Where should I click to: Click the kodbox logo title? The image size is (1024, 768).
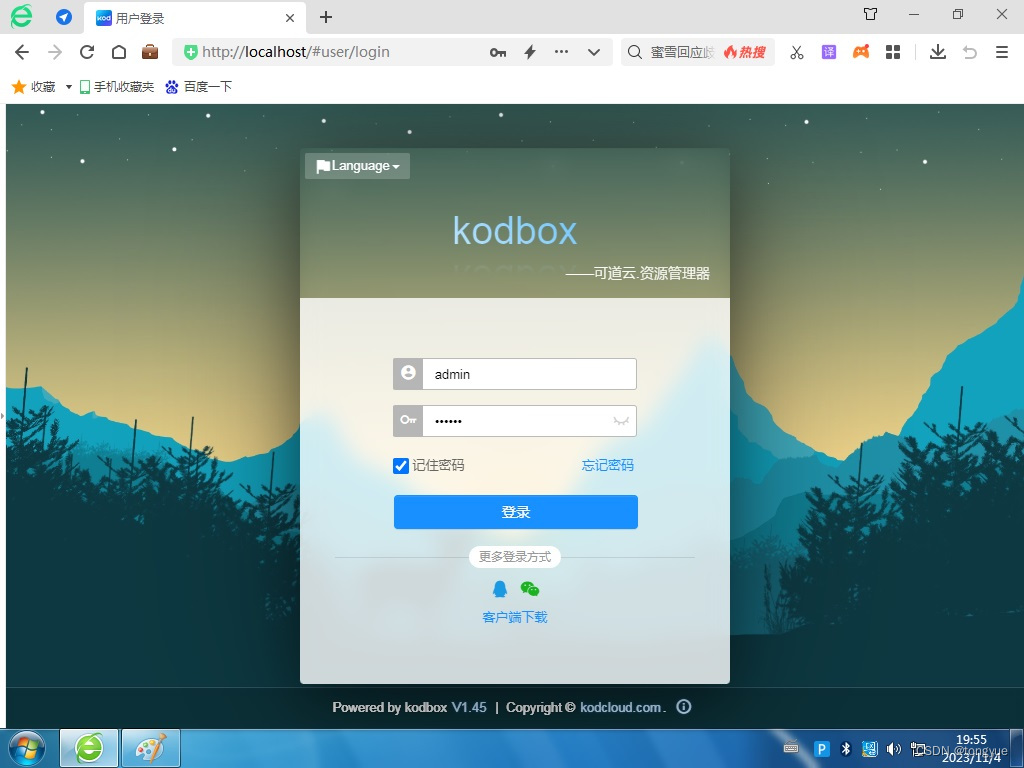(x=515, y=231)
